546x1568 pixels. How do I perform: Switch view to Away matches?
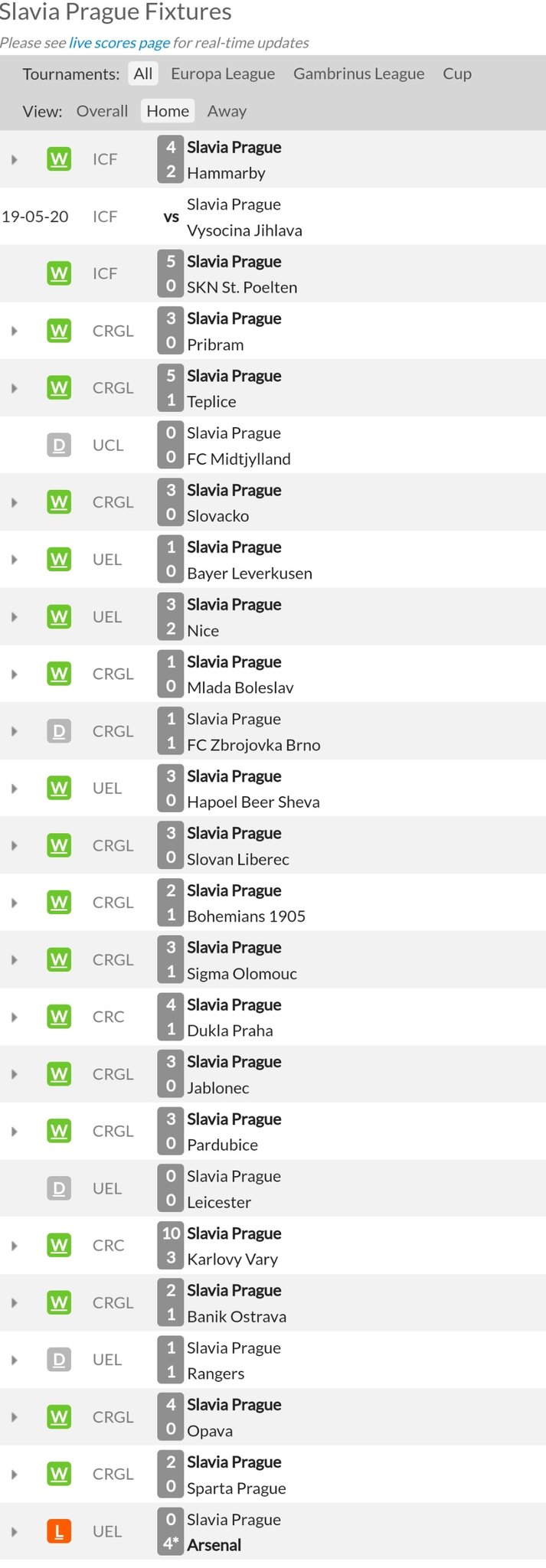click(x=227, y=111)
